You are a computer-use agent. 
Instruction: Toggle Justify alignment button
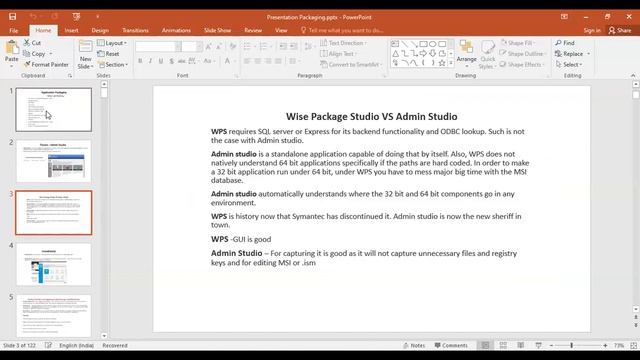coord(278,61)
